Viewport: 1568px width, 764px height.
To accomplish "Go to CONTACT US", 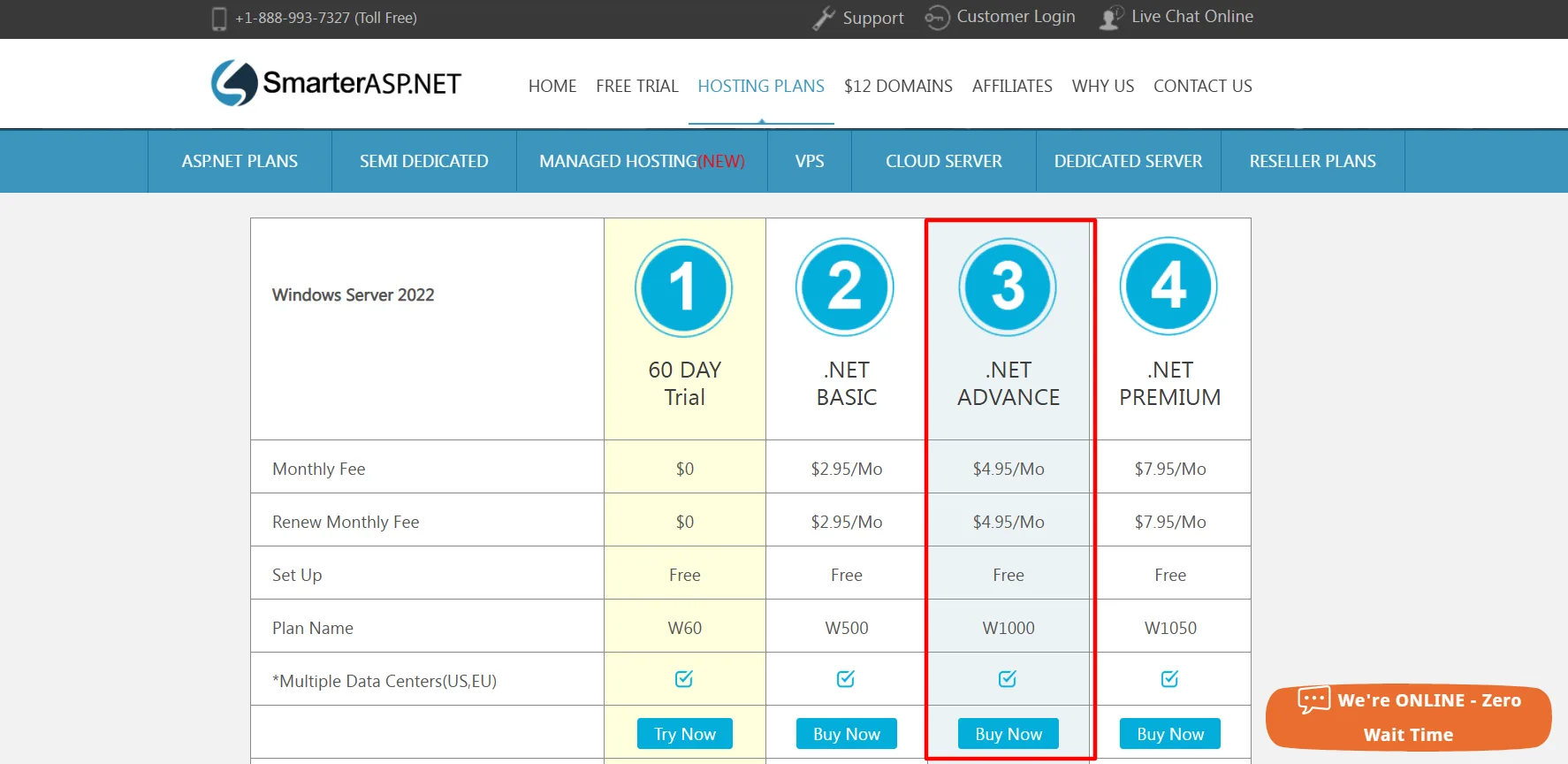I will click(1203, 86).
